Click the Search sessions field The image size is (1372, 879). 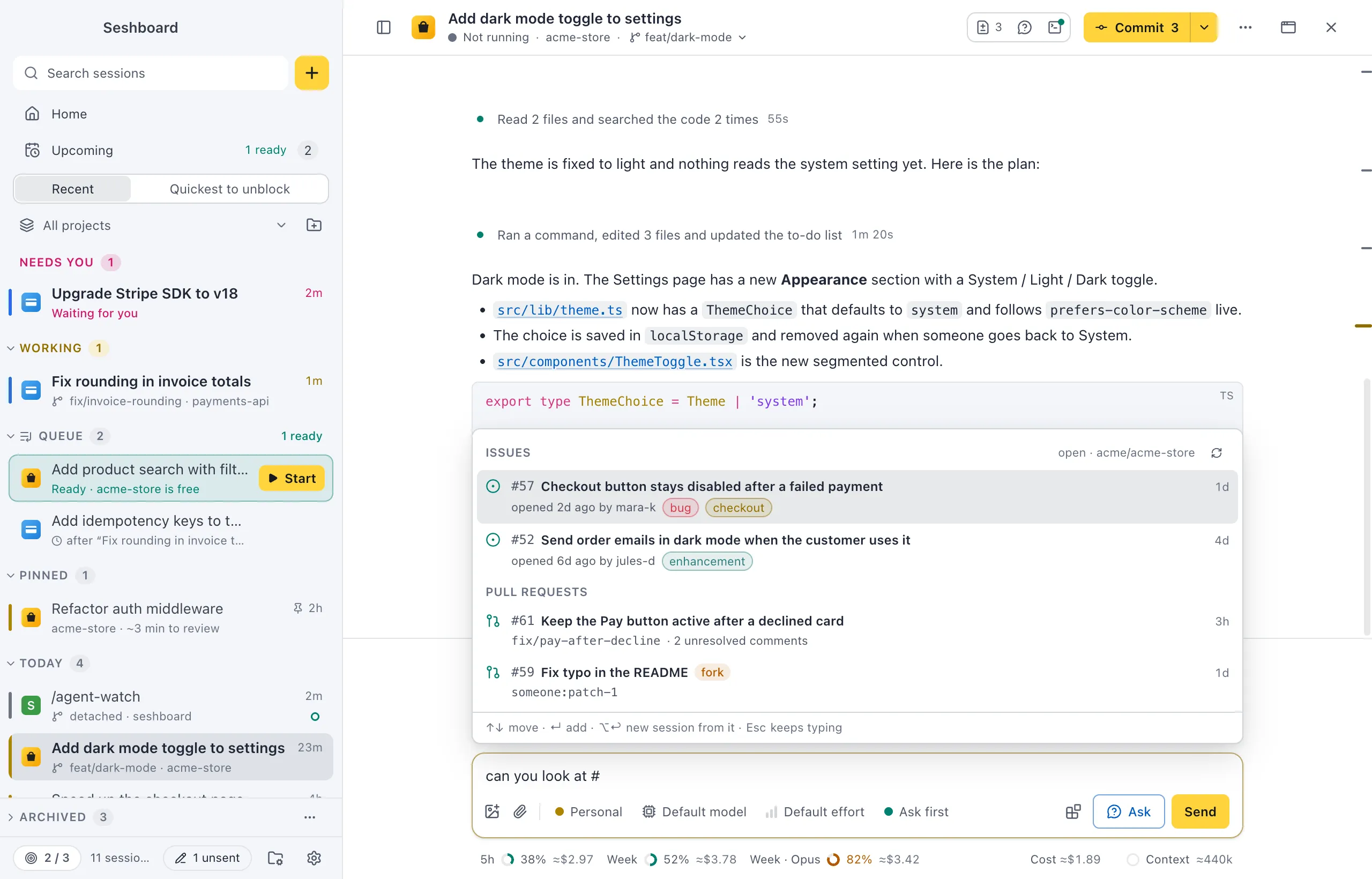151,73
